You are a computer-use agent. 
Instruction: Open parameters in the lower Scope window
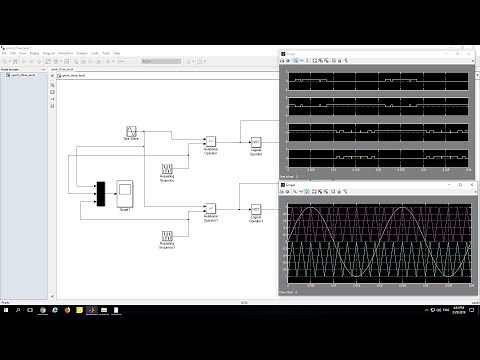[288, 191]
